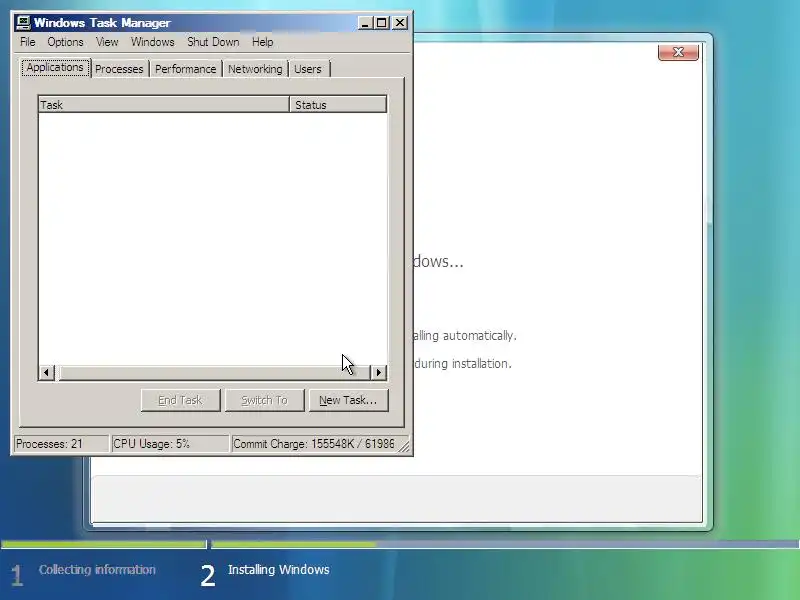Image resolution: width=800 pixels, height=600 pixels.
Task: Click the Switch To button
Action: click(x=264, y=400)
